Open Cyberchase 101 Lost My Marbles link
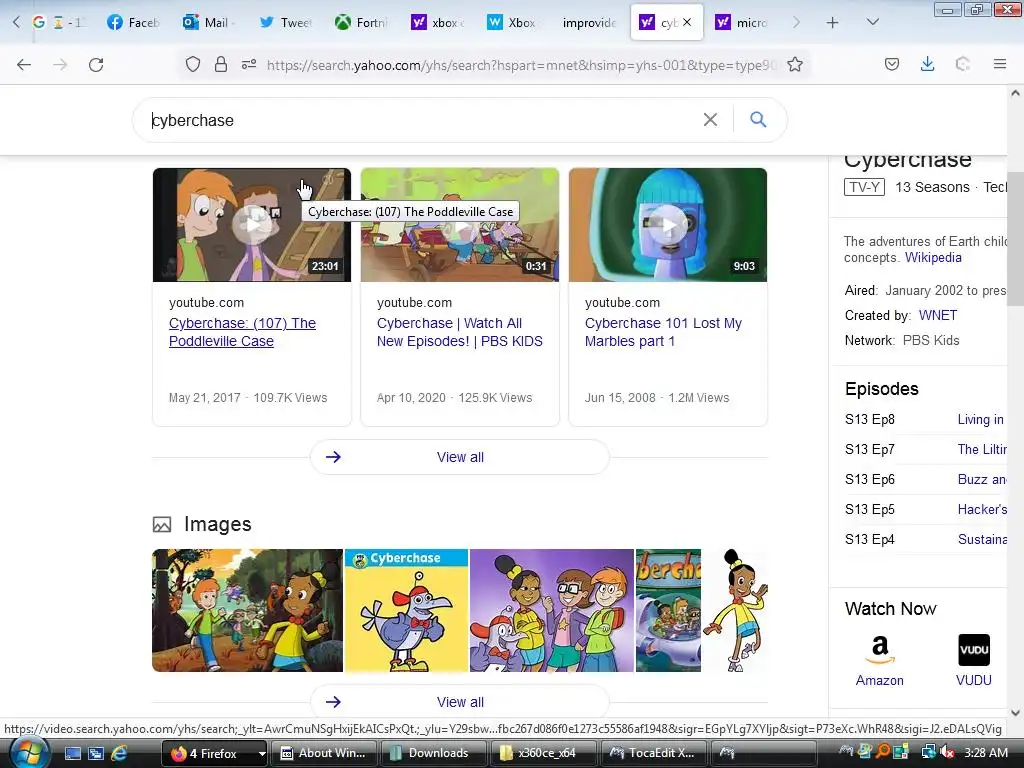The height and width of the screenshot is (768, 1024). pyautogui.click(x=664, y=332)
